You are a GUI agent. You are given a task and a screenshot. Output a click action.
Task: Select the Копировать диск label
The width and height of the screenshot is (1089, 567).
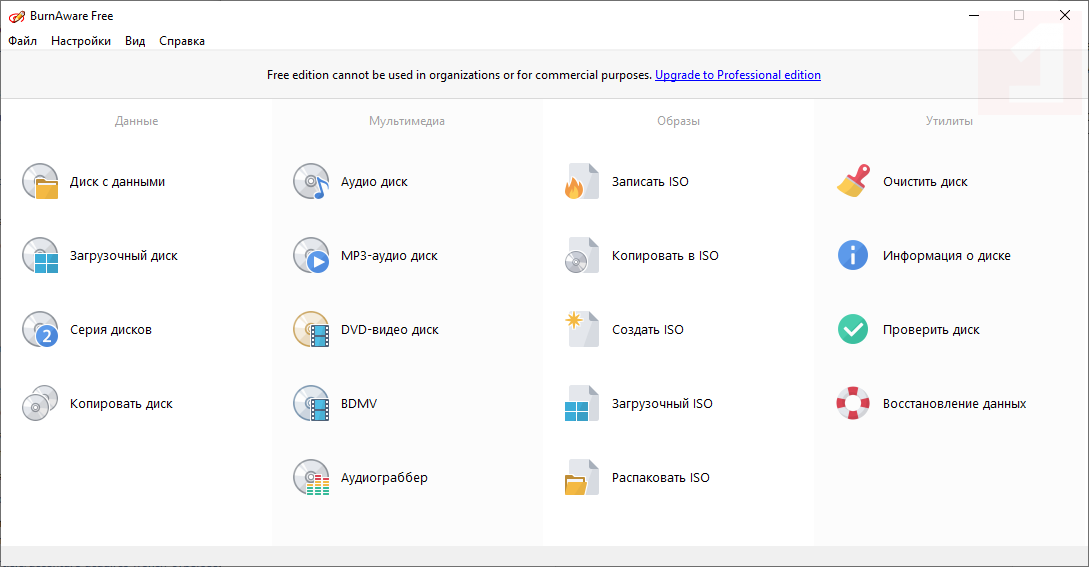point(121,404)
